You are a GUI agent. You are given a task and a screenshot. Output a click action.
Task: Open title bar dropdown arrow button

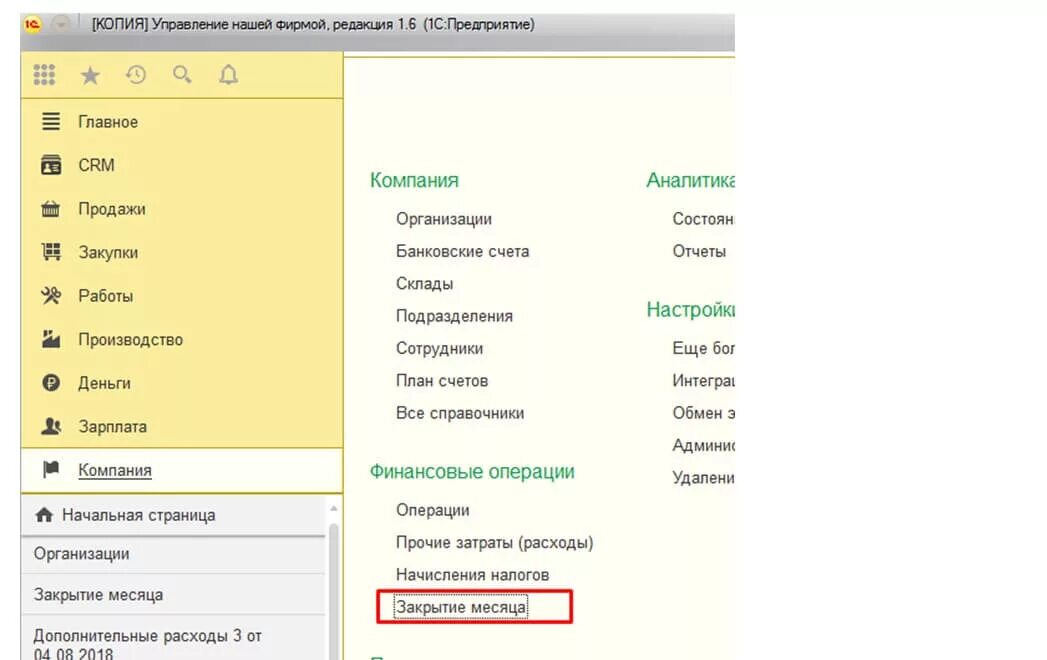61,25
